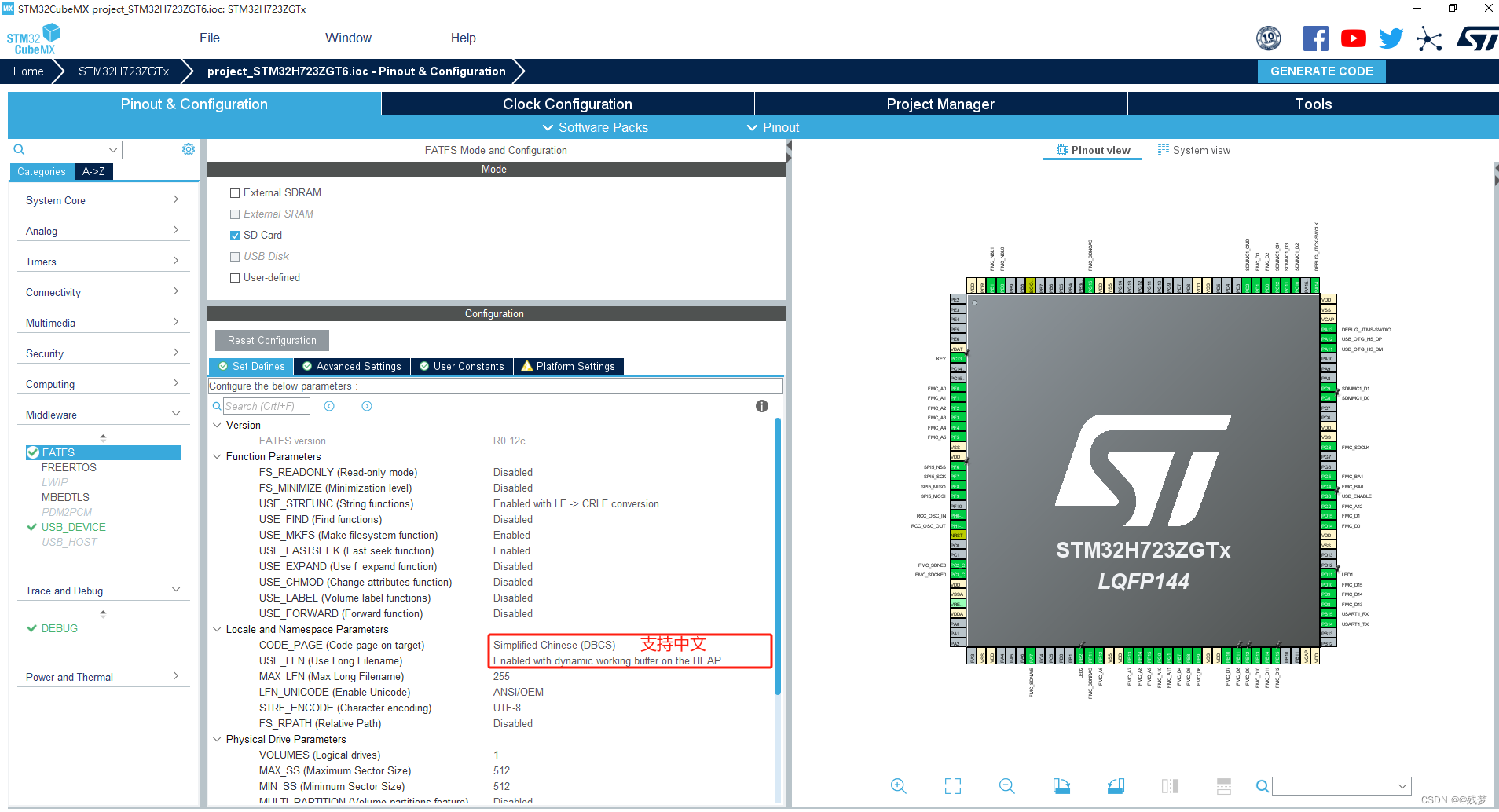The height and width of the screenshot is (812, 1499).
Task: Toggle the External SRAM checkbox
Action: [x=235, y=214]
